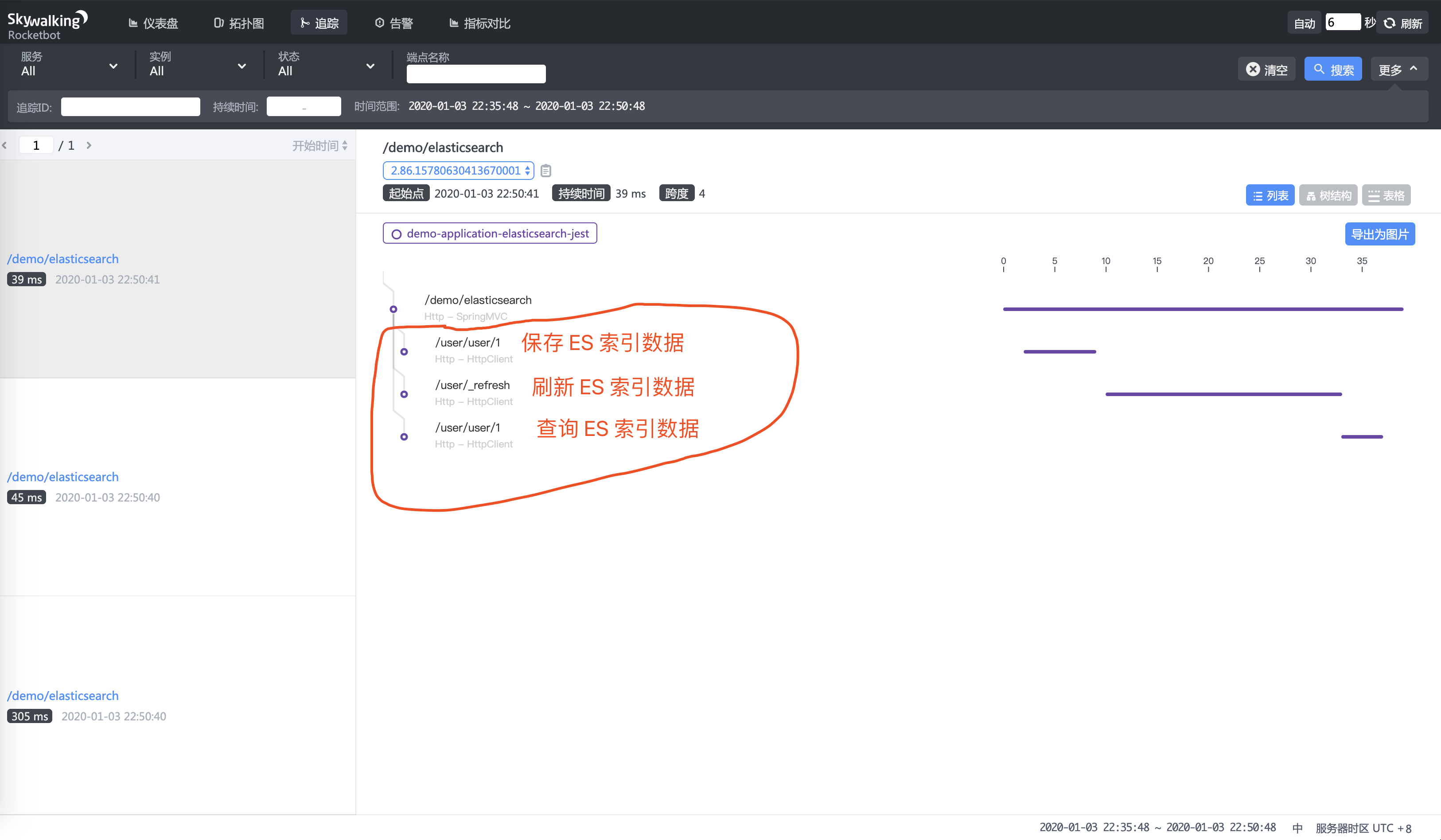Click the refresh (刷新) button
Image resolution: width=1441 pixels, height=840 pixels.
[1403, 23]
